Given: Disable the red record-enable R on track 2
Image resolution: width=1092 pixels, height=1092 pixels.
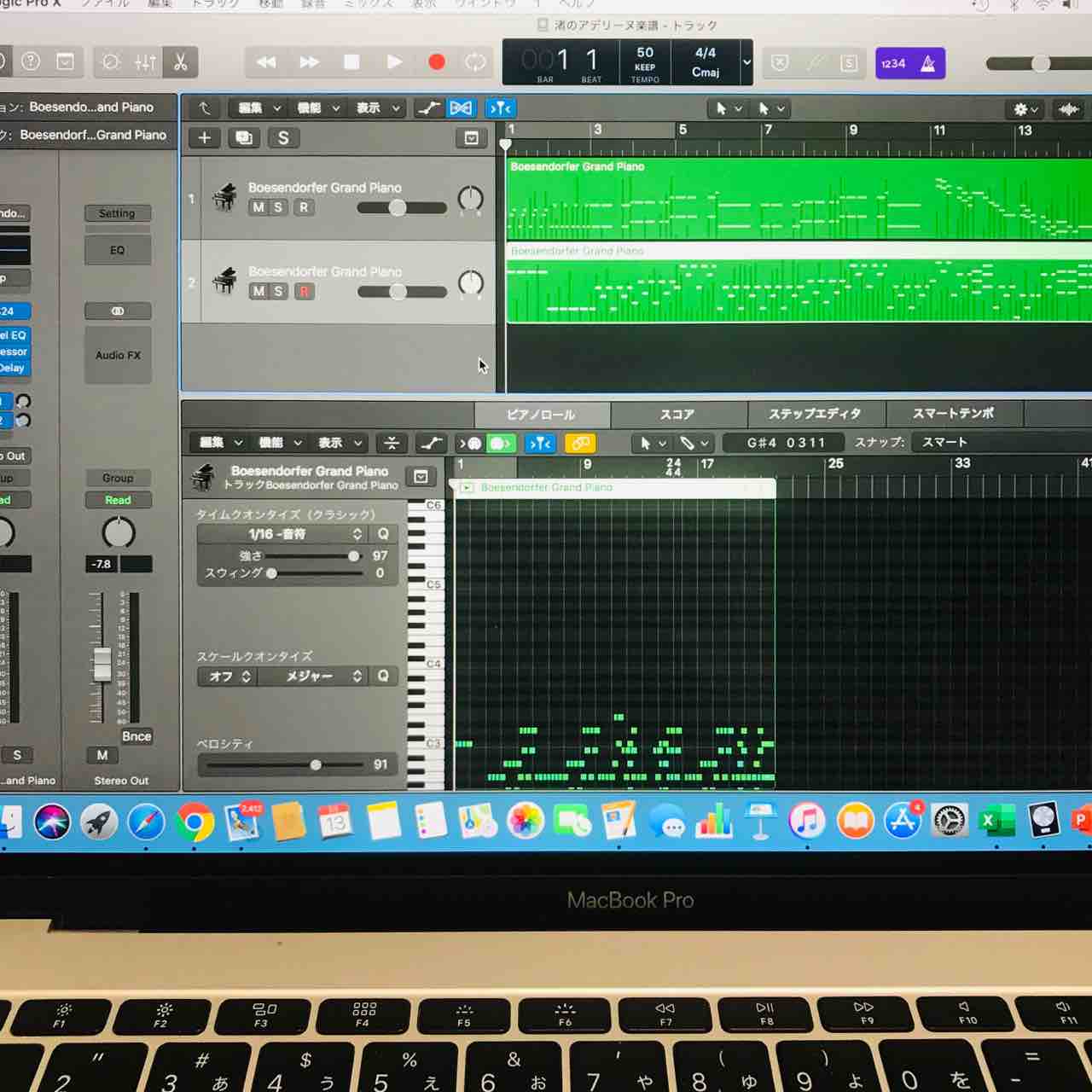Looking at the screenshot, I should click(304, 291).
